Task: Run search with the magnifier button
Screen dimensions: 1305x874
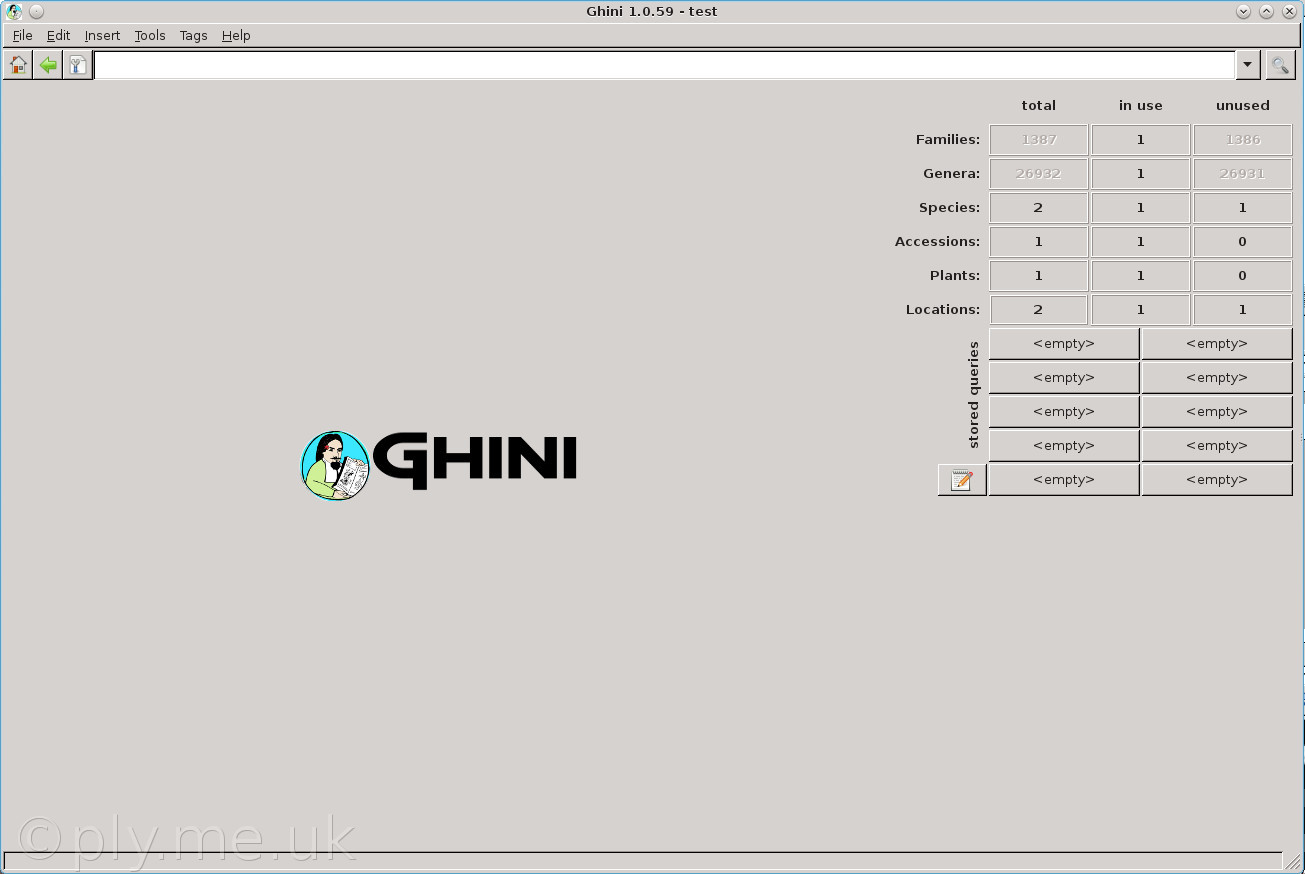Action: 1280,66
